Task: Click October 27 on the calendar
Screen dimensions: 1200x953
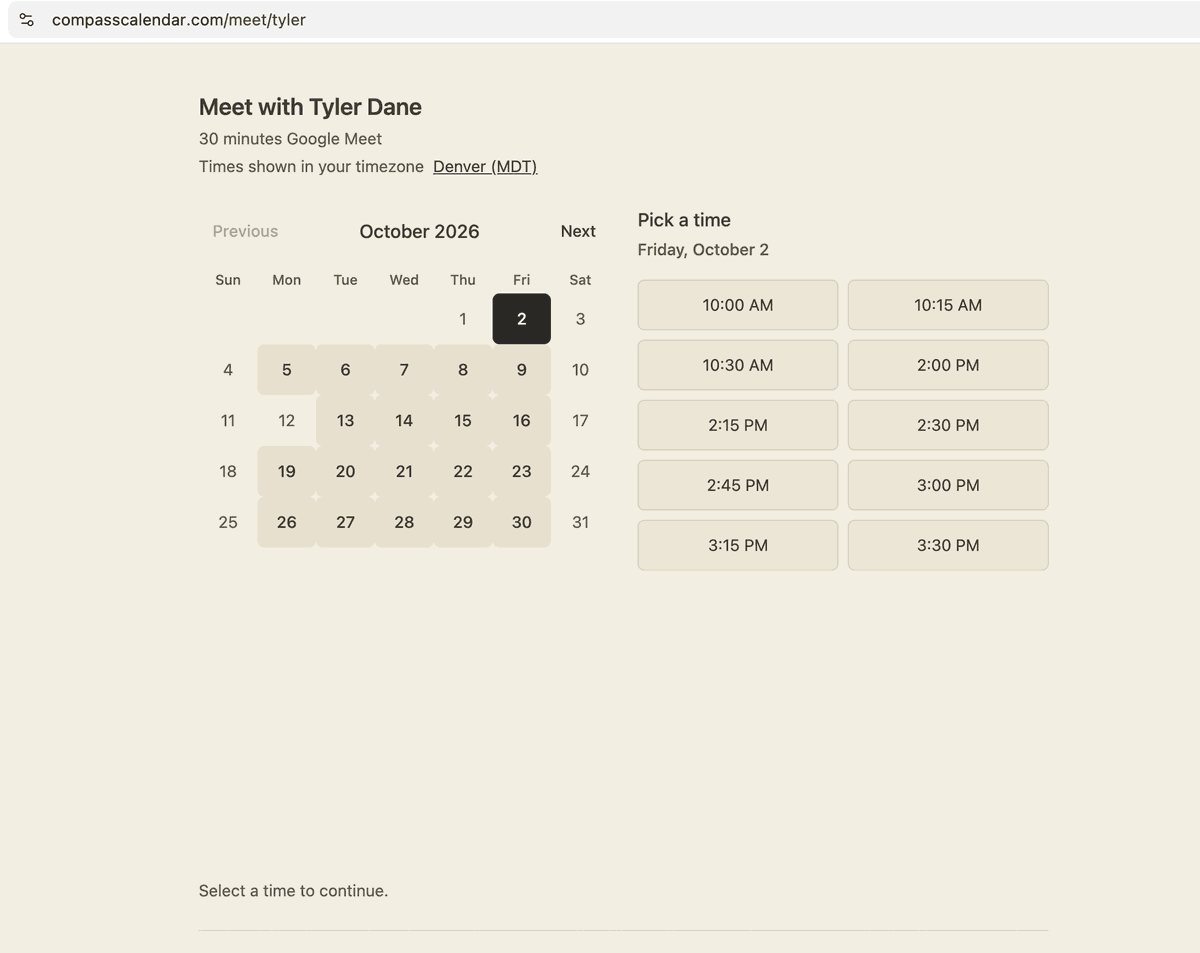Action: tap(345, 522)
